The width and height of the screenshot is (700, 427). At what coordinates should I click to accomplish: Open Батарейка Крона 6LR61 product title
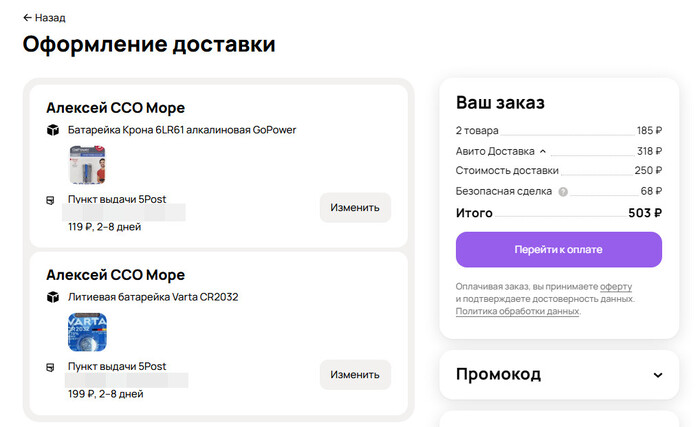(182, 130)
